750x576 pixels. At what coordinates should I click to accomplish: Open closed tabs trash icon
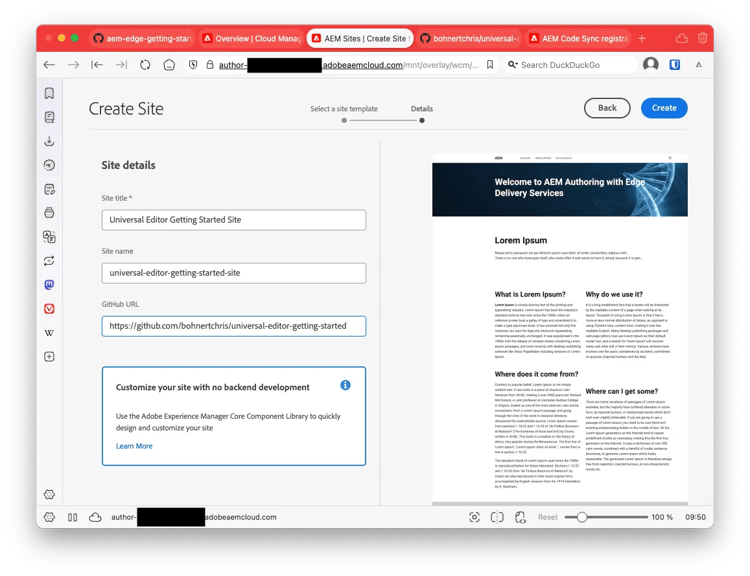coord(702,38)
